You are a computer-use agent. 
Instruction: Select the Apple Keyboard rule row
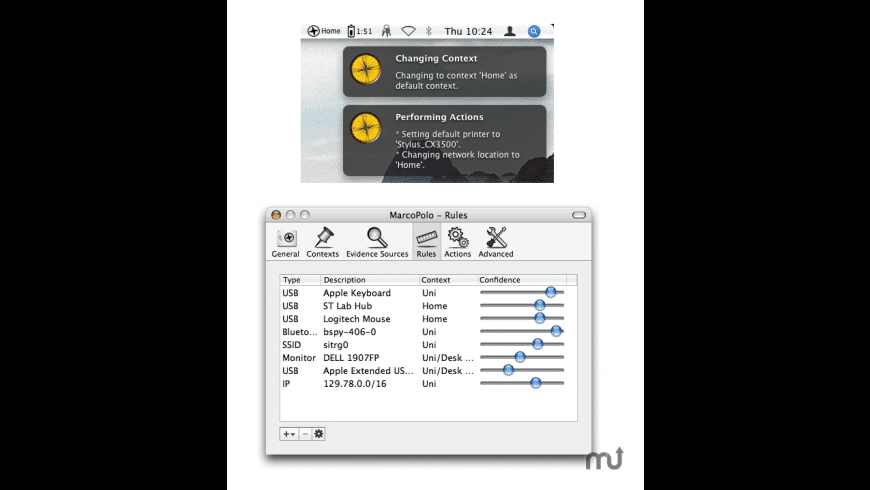(x=428, y=292)
